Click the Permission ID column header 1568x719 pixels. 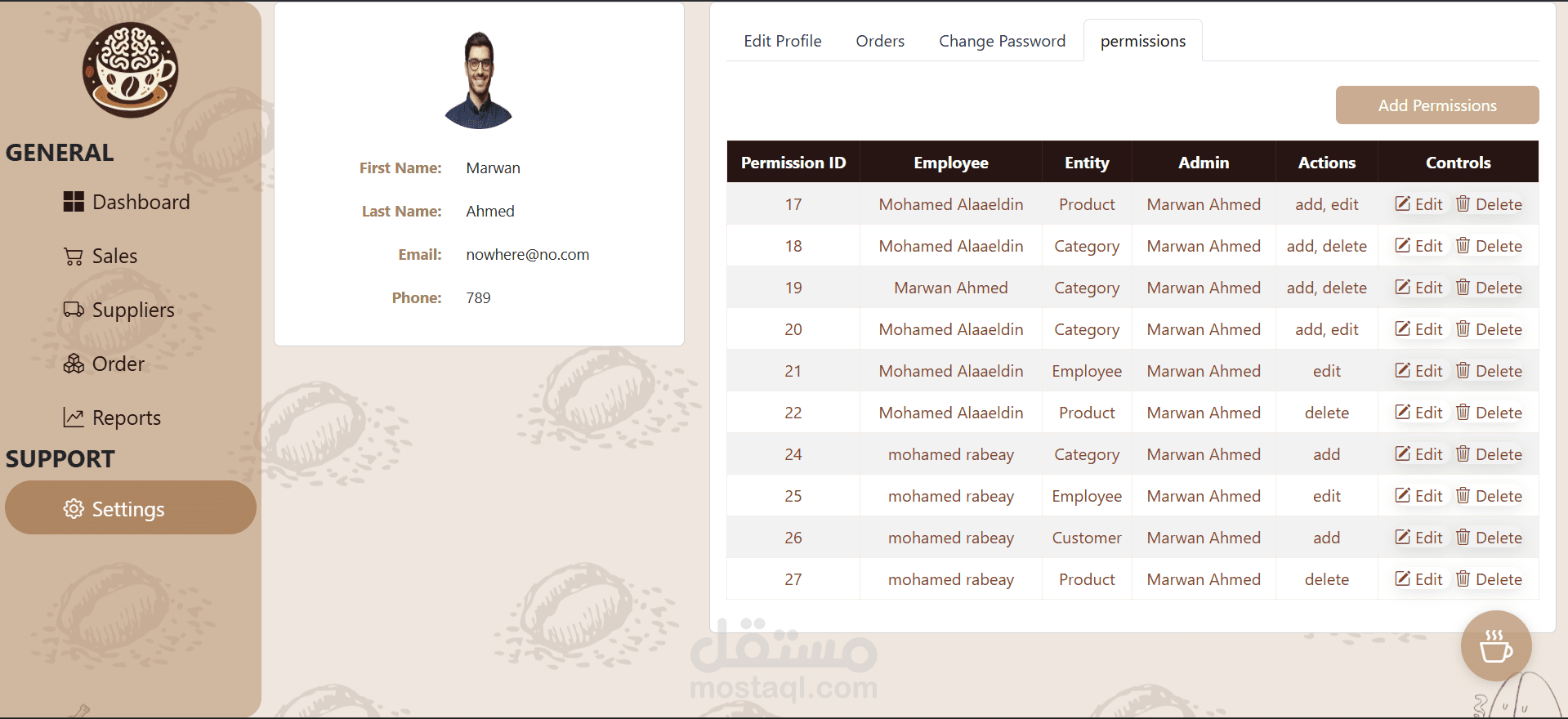pyautogui.click(x=793, y=163)
